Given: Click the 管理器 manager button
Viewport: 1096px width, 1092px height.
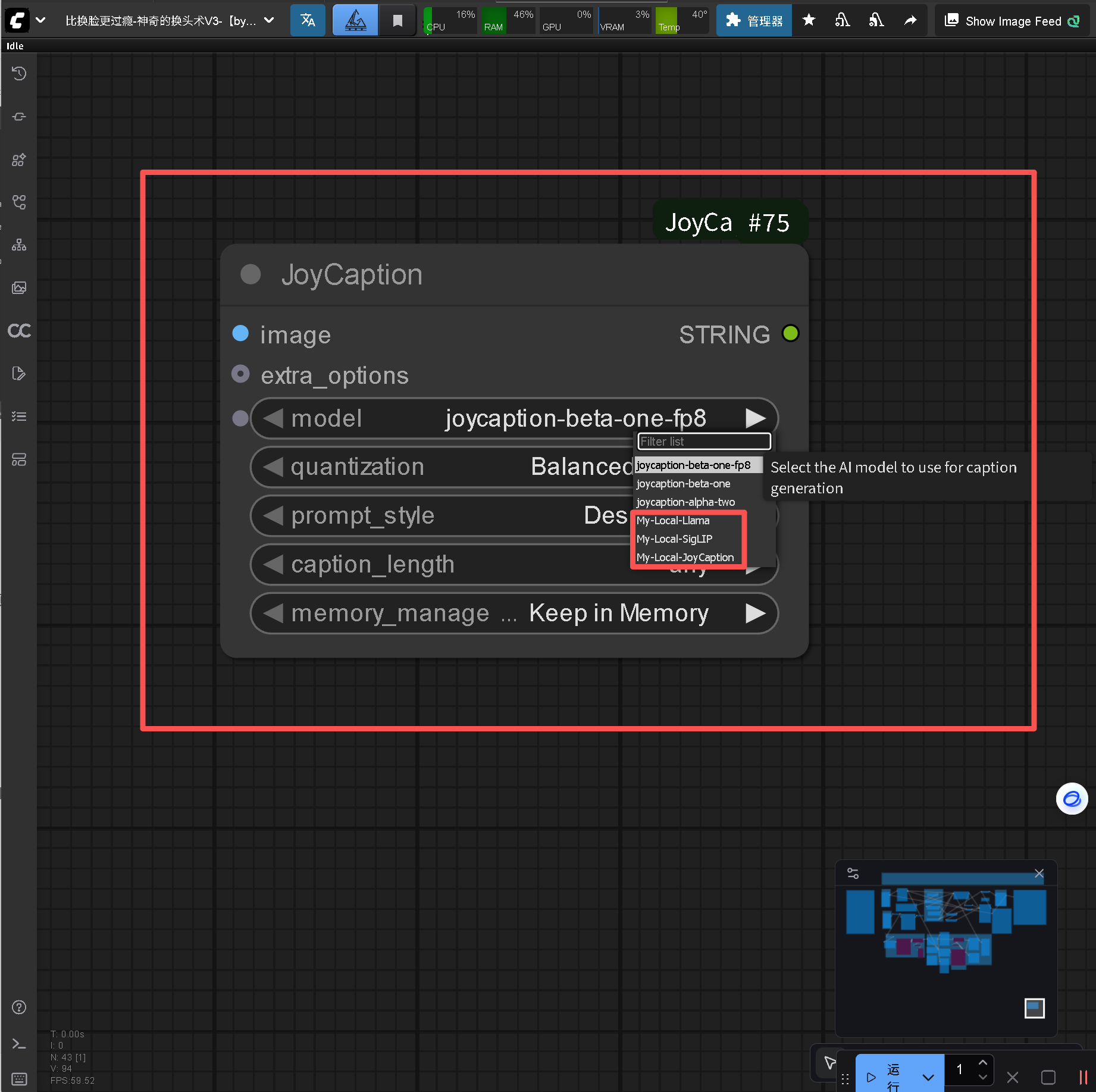Looking at the screenshot, I should tap(753, 20).
